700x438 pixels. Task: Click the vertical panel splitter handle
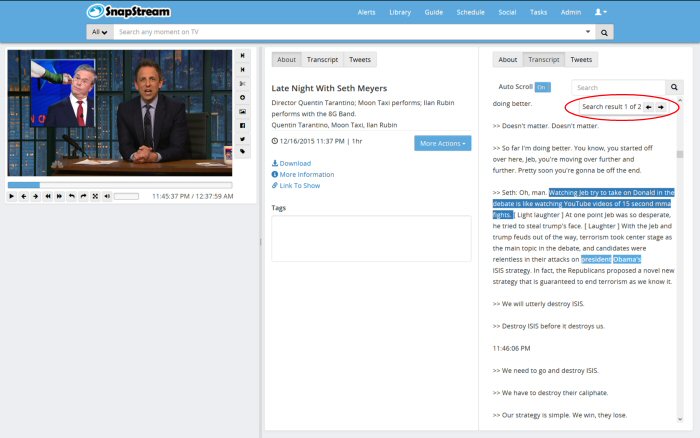261,242
